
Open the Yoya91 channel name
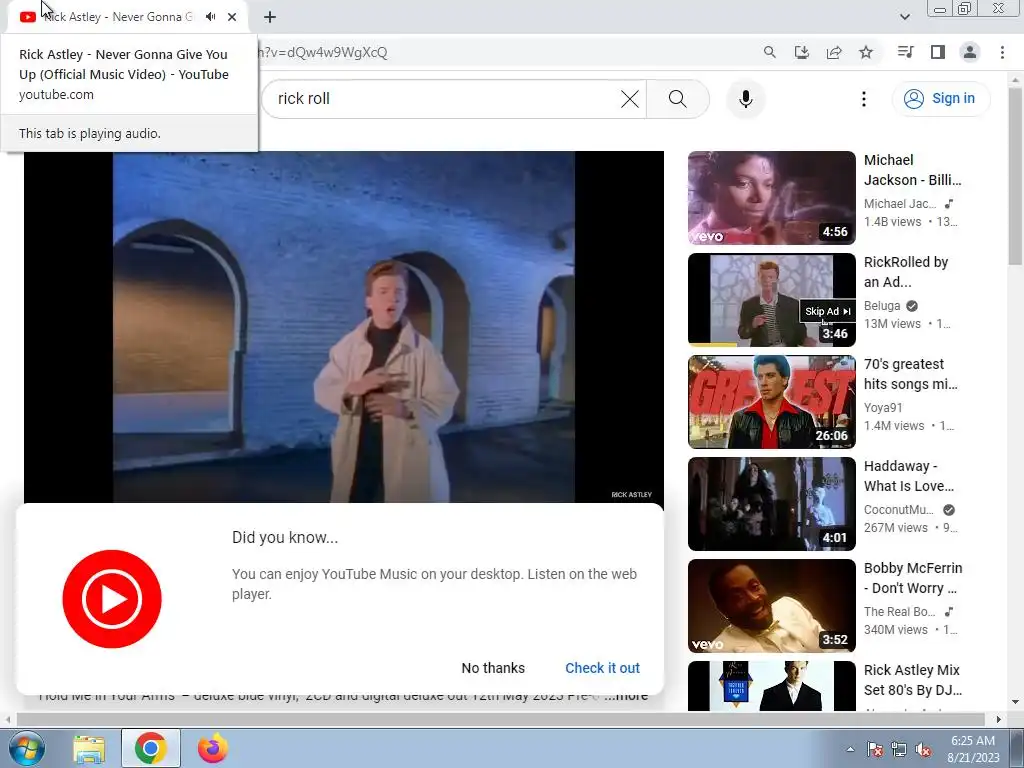(883, 408)
